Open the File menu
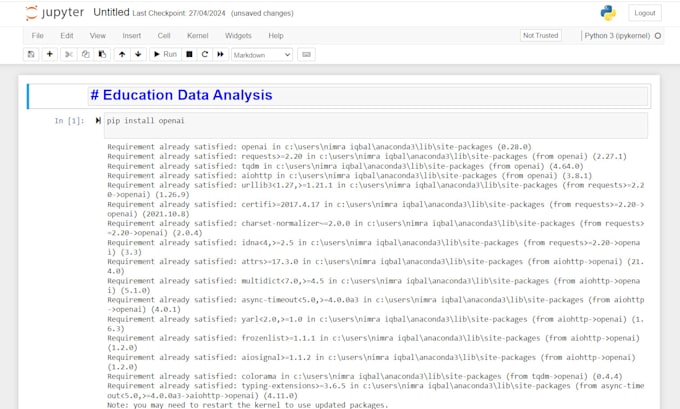The image size is (680, 409). [x=37, y=36]
